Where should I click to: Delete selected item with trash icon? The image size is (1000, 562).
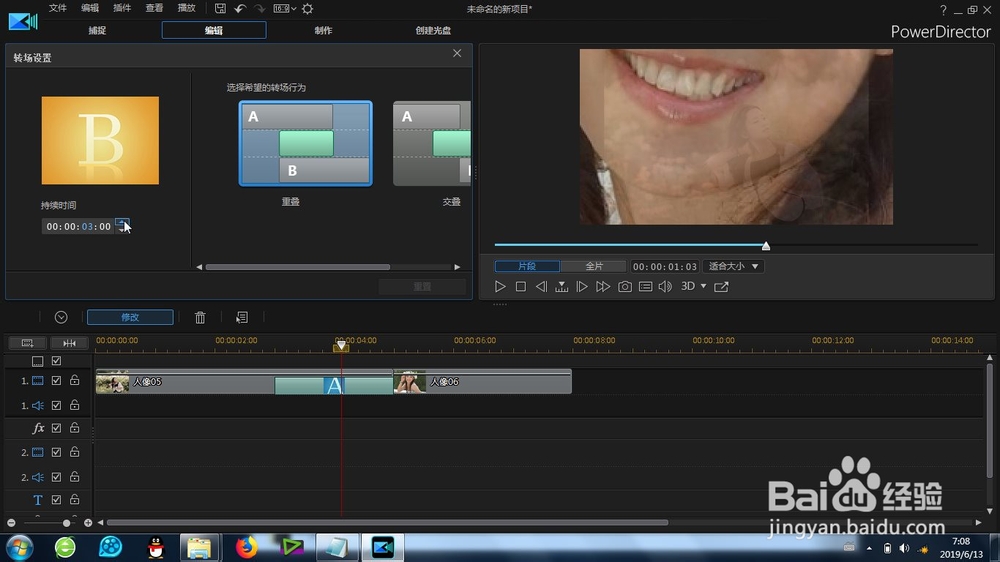click(x=200, y=317)
